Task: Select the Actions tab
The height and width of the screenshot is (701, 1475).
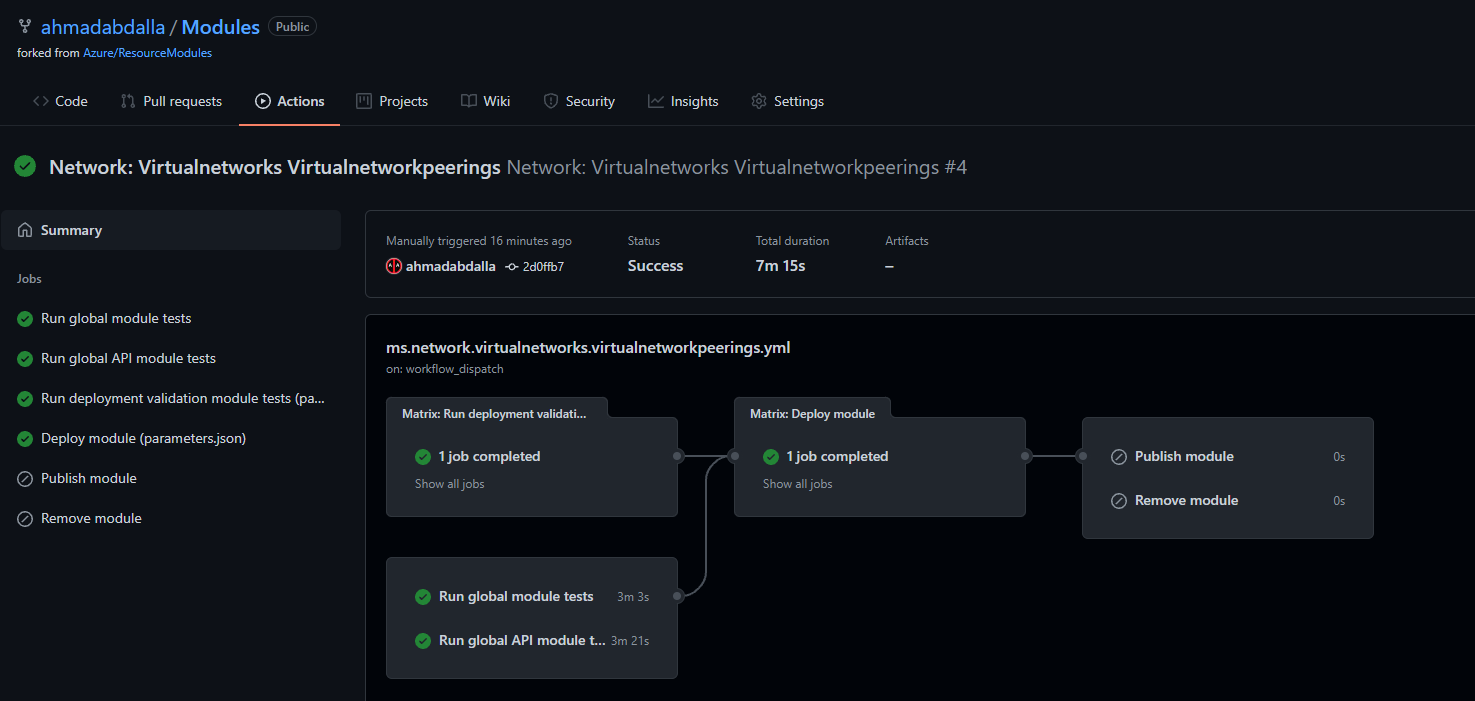Action: pos(289,101)
